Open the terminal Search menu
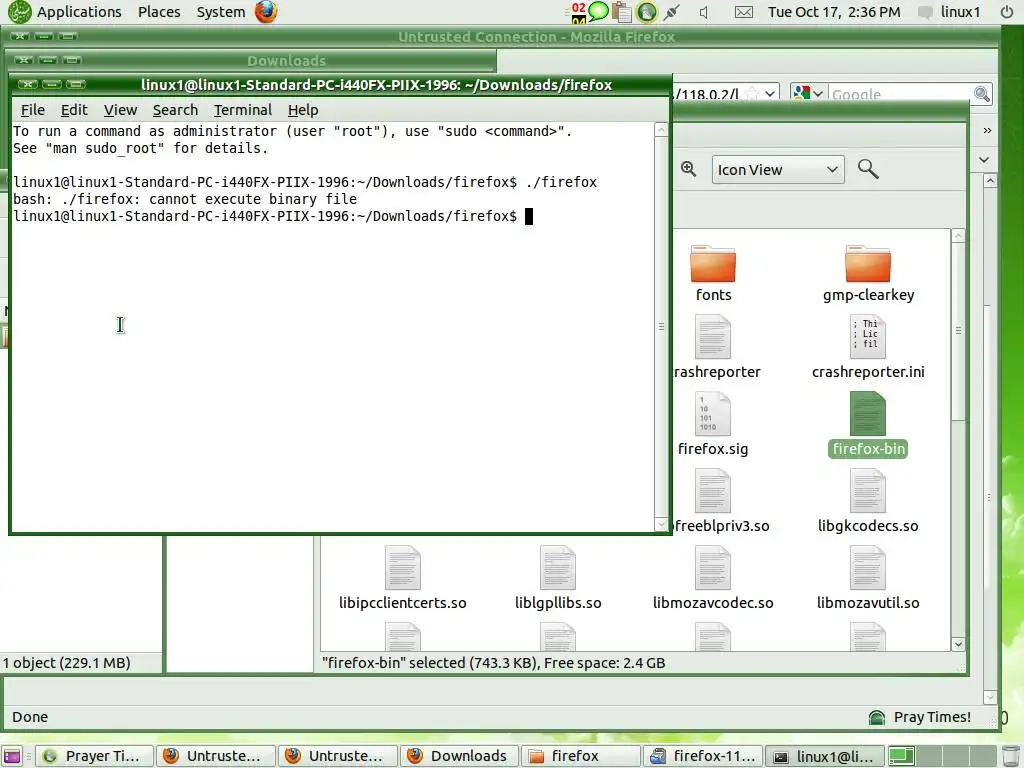 tap(175, 110)
